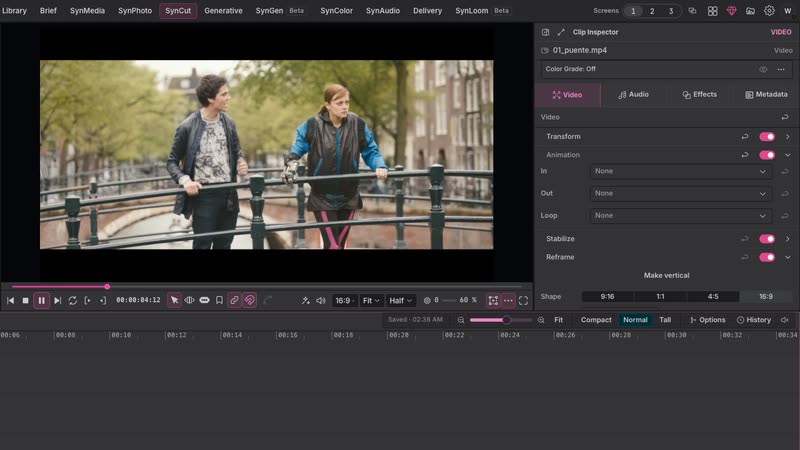Toggle the transform overlay box icon
The image size is (800, 450).
(x=493, y=301)
